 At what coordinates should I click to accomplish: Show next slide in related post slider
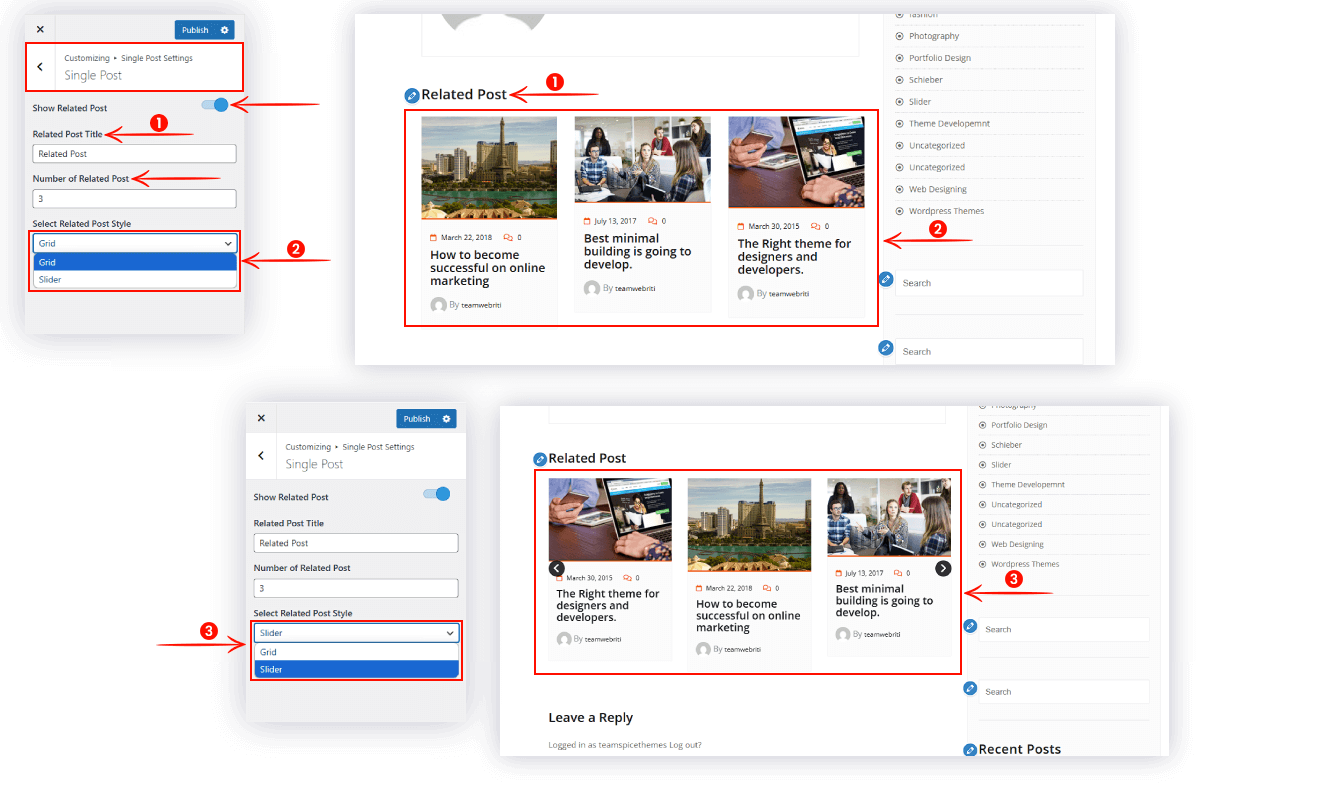[x=943, y=568]
